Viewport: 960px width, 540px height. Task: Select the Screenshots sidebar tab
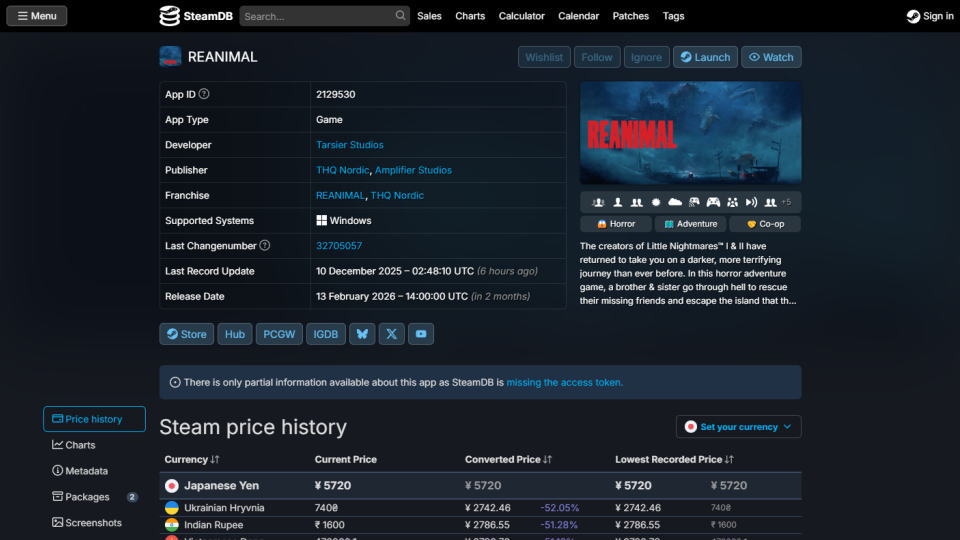94,522
